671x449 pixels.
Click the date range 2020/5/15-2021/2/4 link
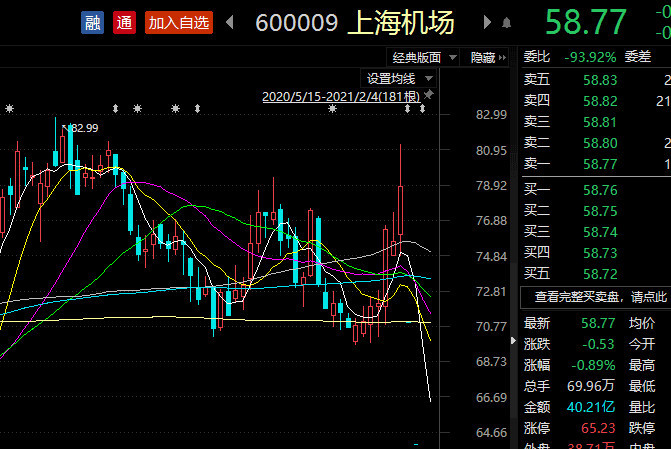click(341, 97)
